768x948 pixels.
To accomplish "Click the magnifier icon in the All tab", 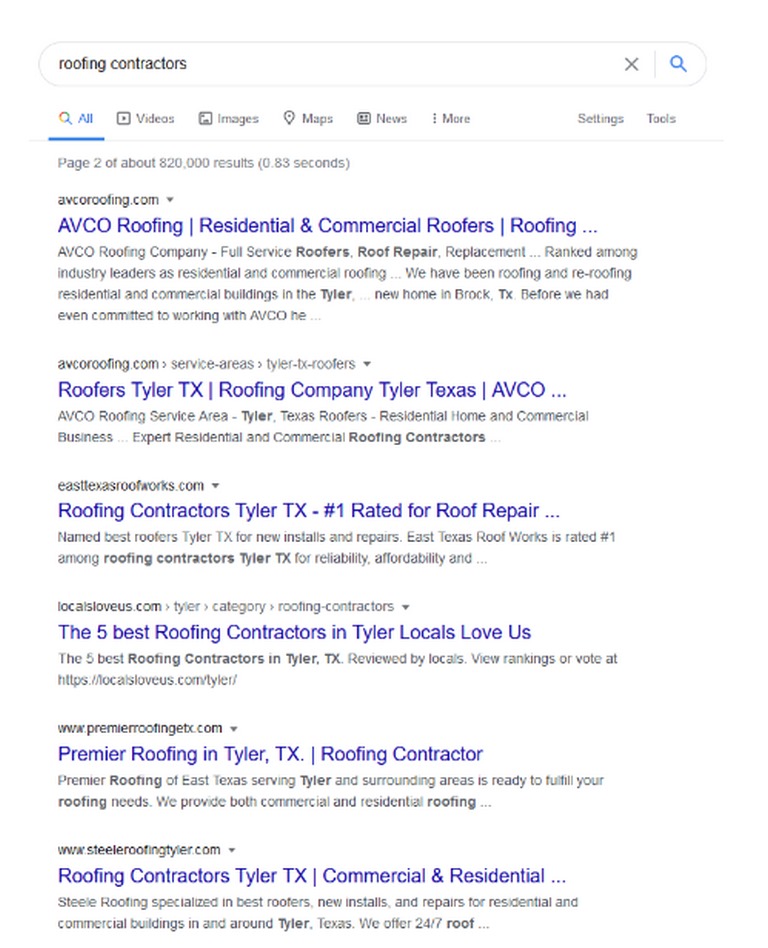I will click(65, 118).
